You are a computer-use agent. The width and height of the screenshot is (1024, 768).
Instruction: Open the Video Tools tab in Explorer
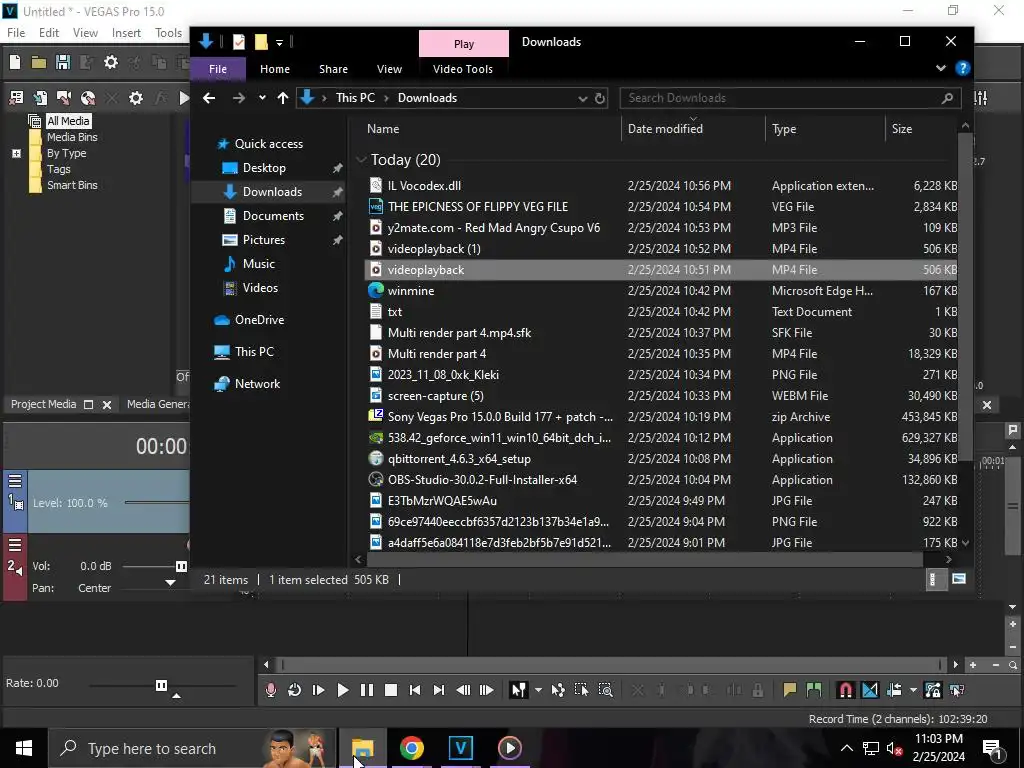pos(462,69)
